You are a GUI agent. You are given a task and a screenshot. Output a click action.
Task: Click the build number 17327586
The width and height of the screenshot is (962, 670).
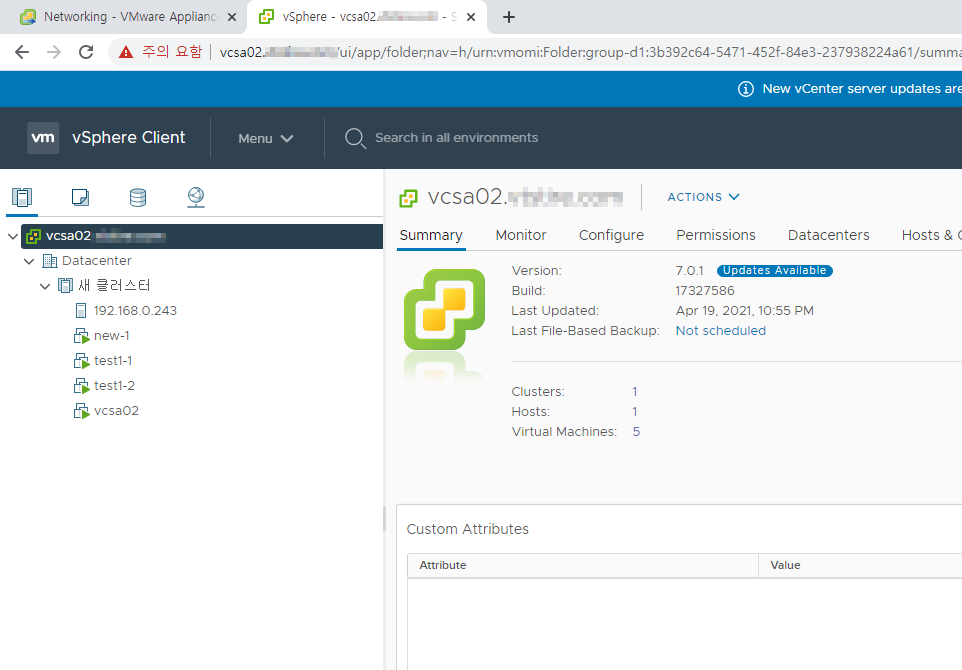[705, 291]
